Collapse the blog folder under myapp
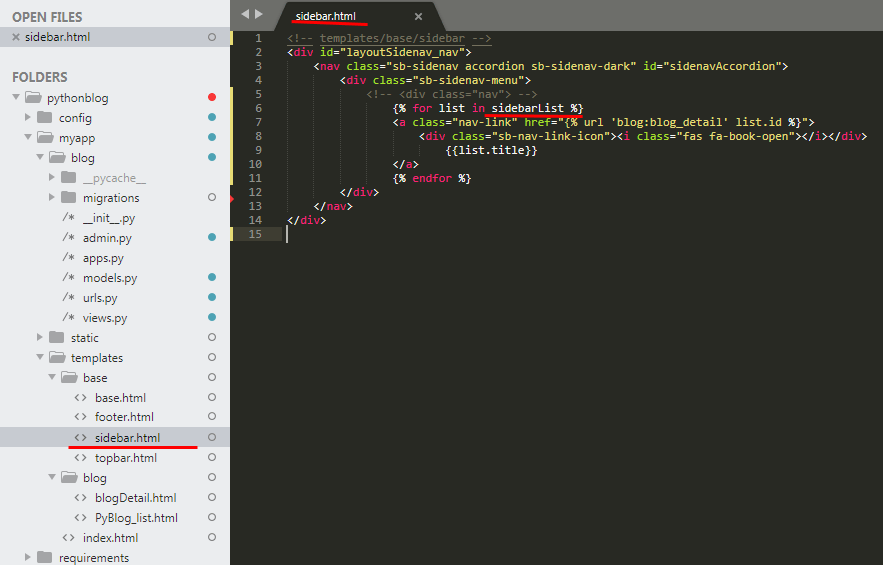 [x=40, y=157]
